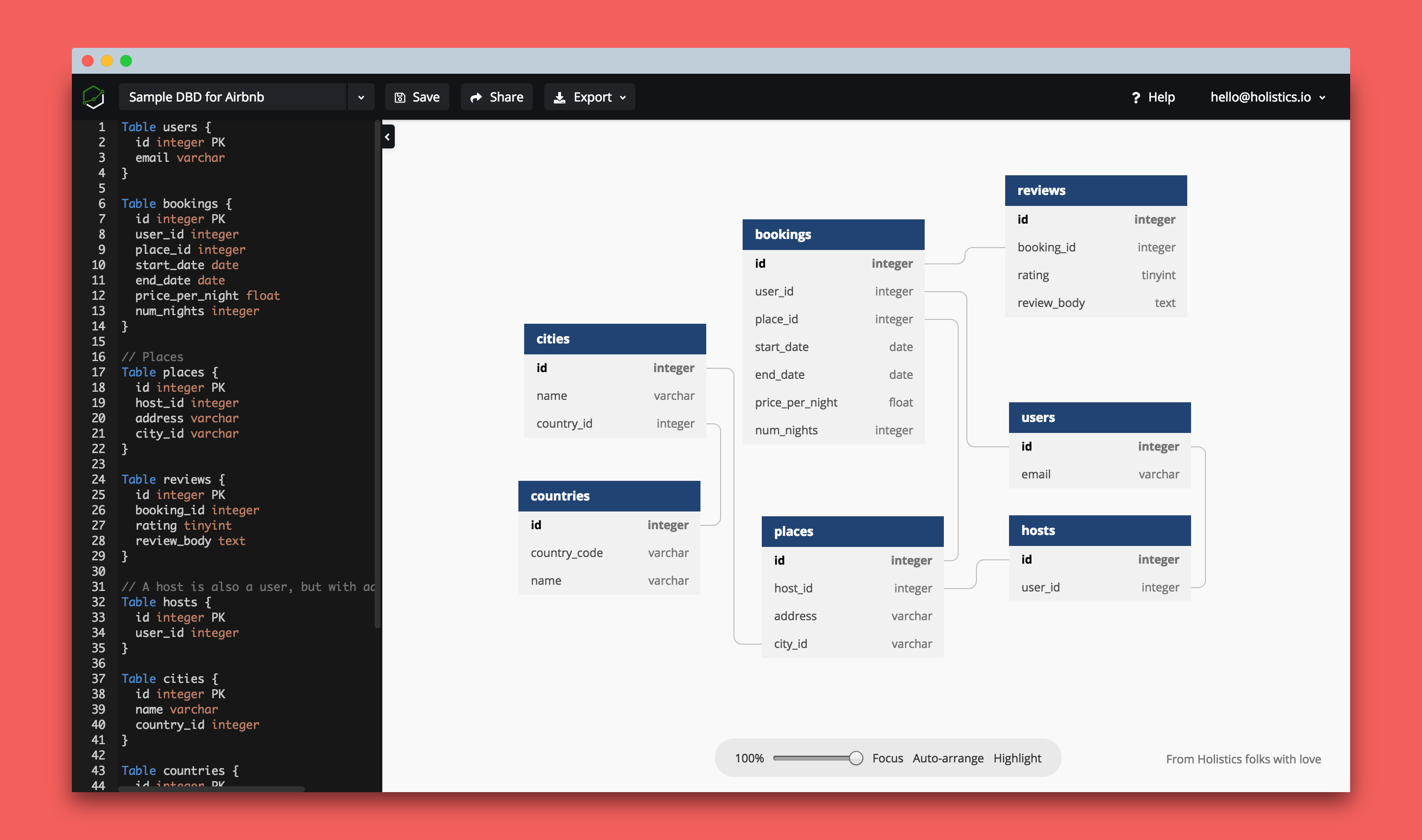Click the collapse panel arrow icon
The height and width of the screenshot is (840, 1422).
click(x=388, y=137)
